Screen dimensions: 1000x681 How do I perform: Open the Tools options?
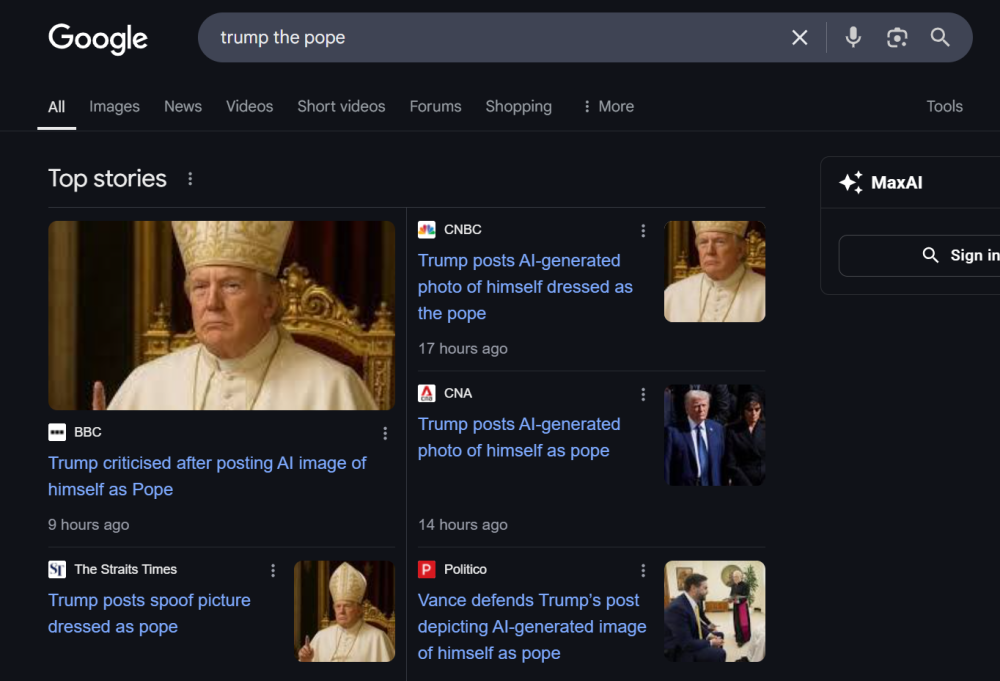(x=944, y=106)
